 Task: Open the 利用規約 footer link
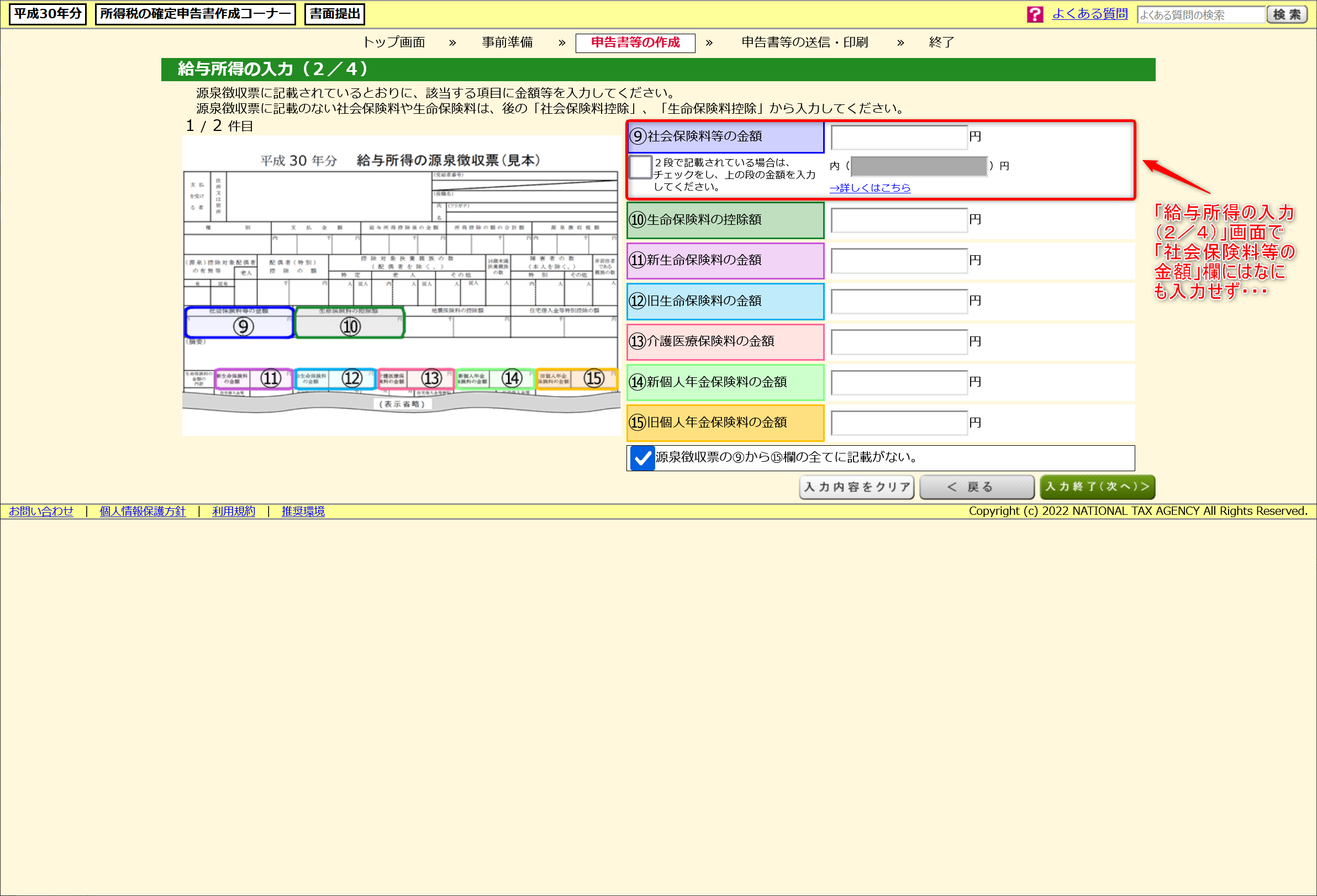click(x=234, y=511)
